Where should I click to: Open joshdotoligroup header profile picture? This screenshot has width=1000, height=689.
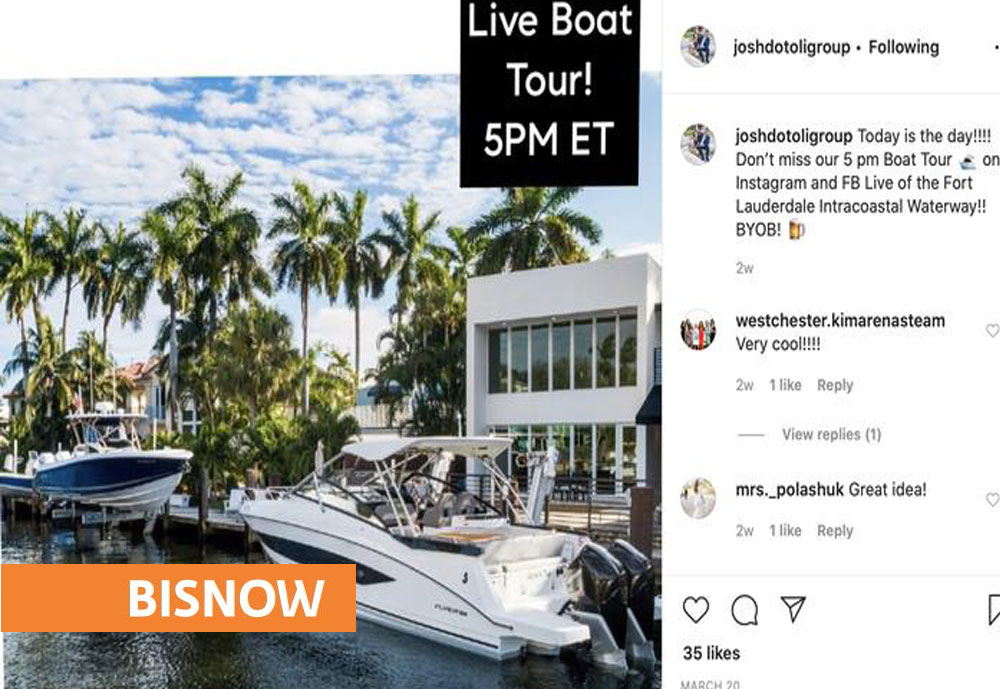(698, 47)
